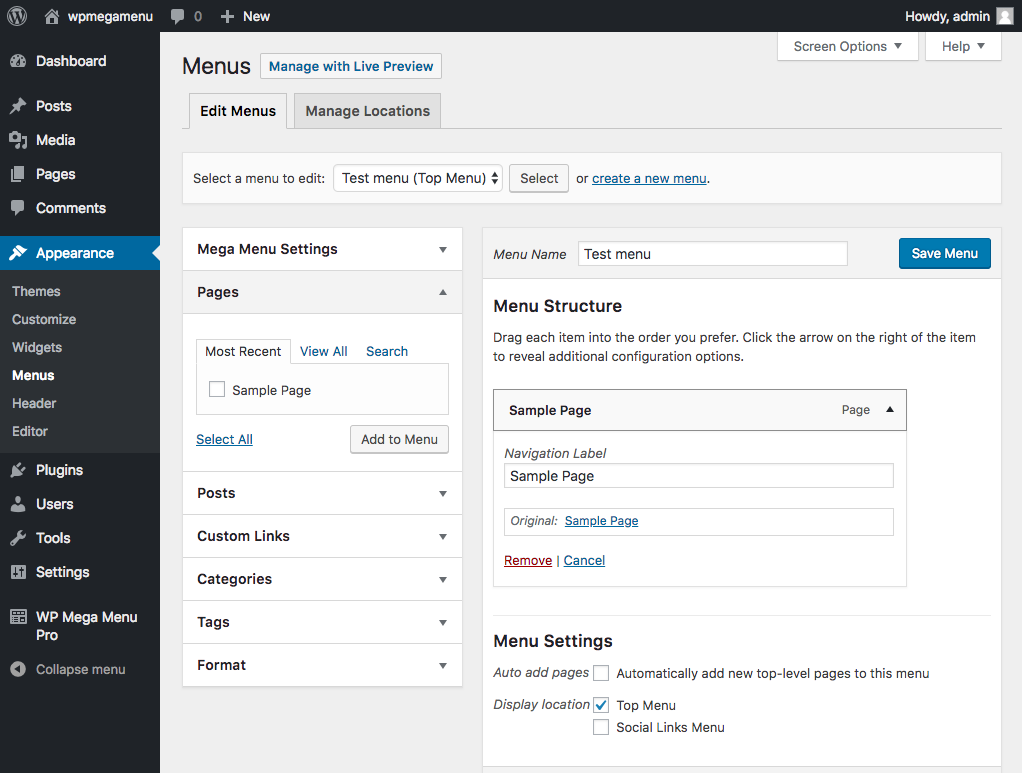Click the Users person icon
This screenshot has height=773, width=1022.
click(18, 504)
